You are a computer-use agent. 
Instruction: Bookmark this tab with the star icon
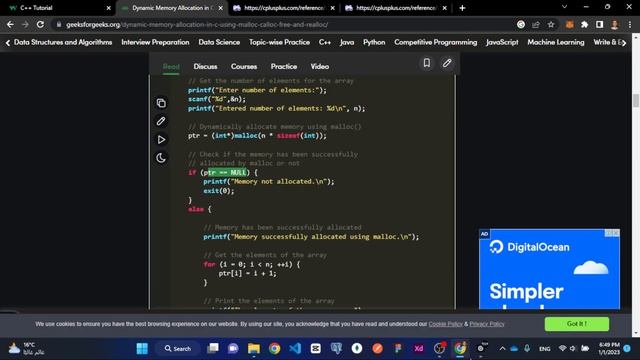(551, 24)
